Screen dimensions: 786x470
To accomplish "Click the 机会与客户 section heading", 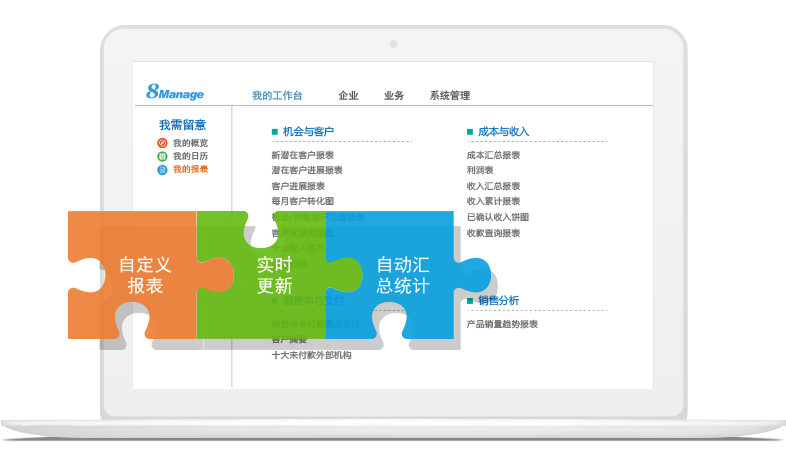I will (308, 131).
